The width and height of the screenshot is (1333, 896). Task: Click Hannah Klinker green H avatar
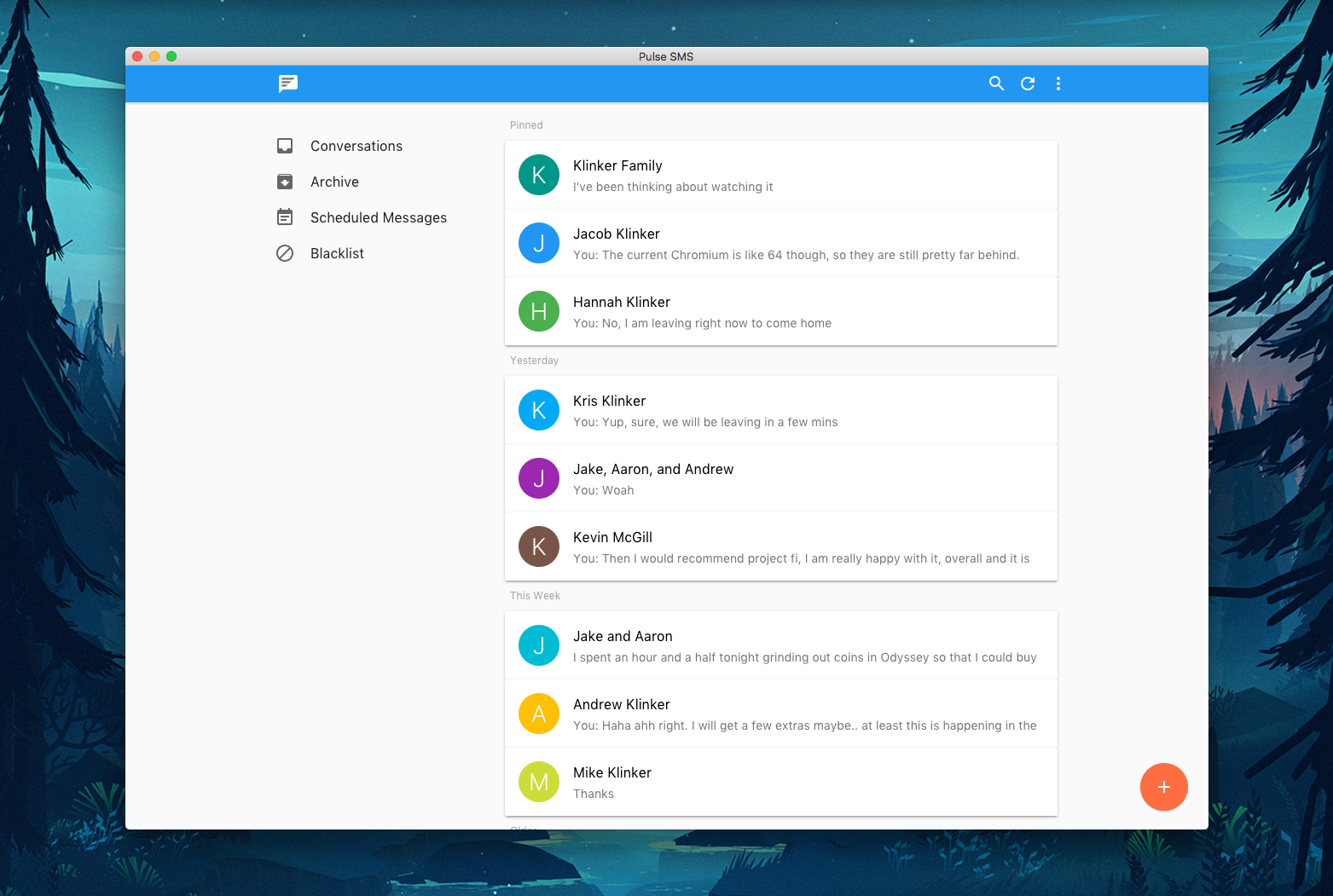click(539, 311)
